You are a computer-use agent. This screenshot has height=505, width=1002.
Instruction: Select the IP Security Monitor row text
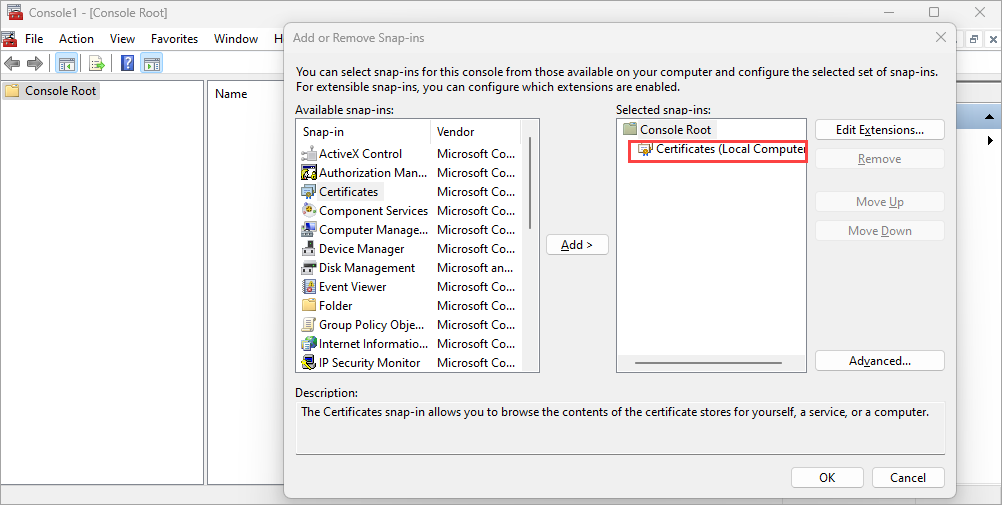(x=369, y=362)
